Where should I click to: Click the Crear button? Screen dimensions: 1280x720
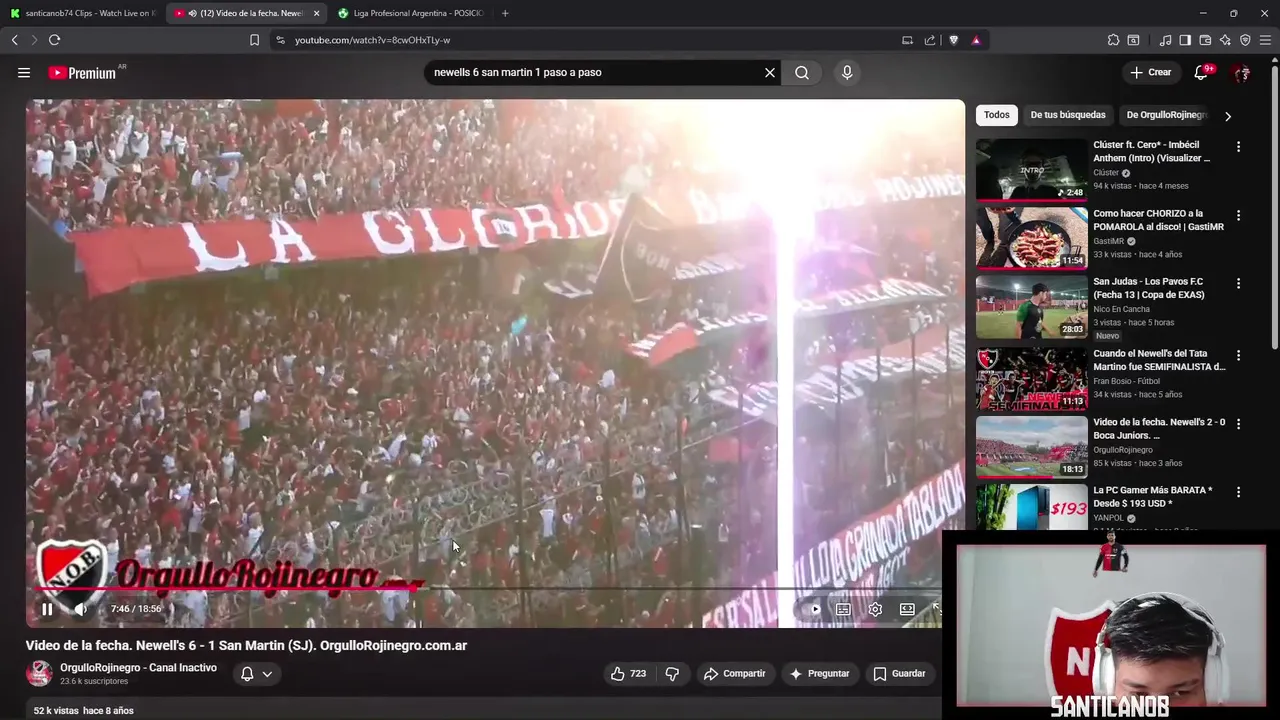tap(1151, 72)
